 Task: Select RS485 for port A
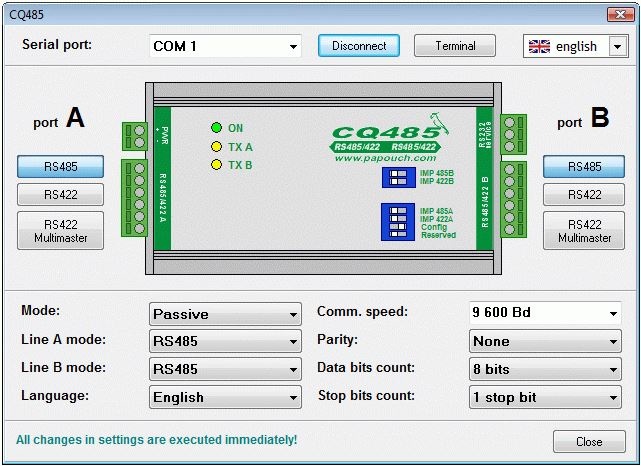(61, 166)
